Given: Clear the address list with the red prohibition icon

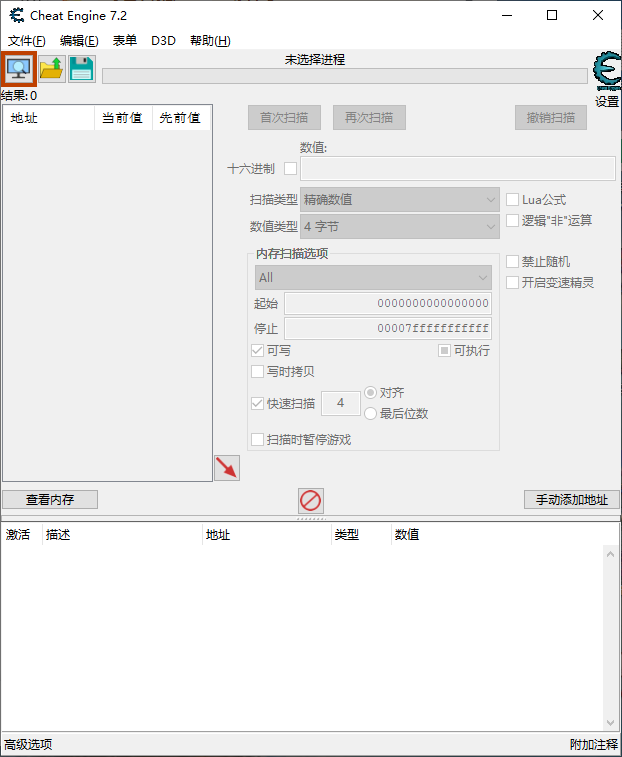Looking at the screenshot, I should (x=311, y=500).
